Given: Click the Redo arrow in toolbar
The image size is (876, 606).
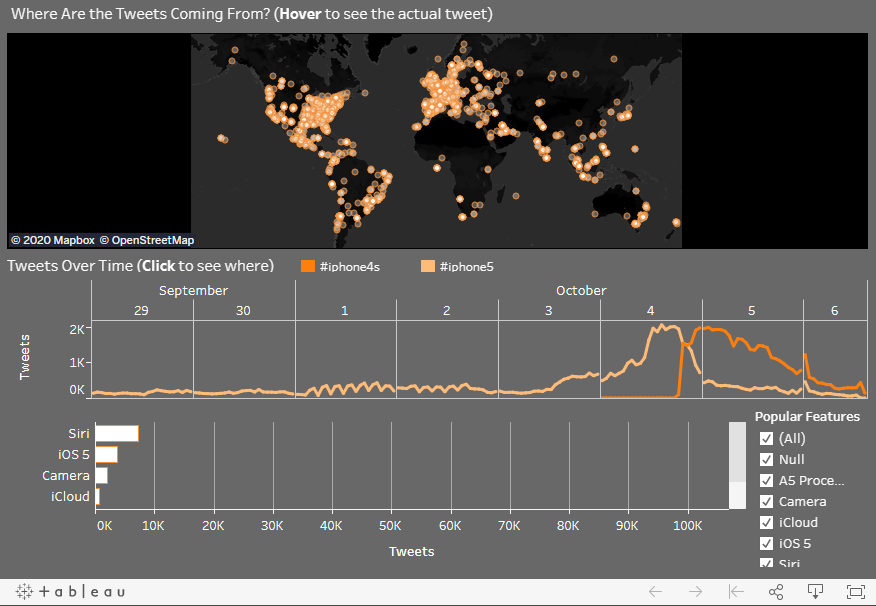Looking at the screenshot, I should (696, 592).
